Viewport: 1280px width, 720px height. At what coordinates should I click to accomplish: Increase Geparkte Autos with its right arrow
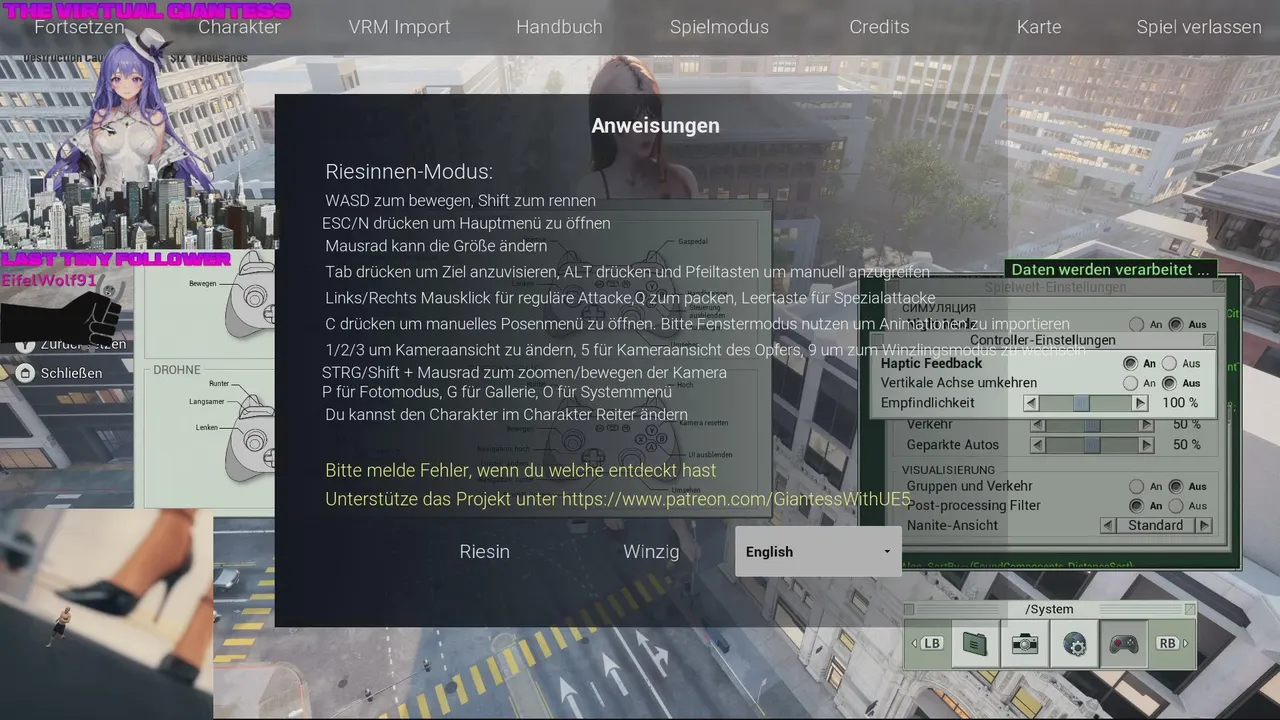[1147, 445]
